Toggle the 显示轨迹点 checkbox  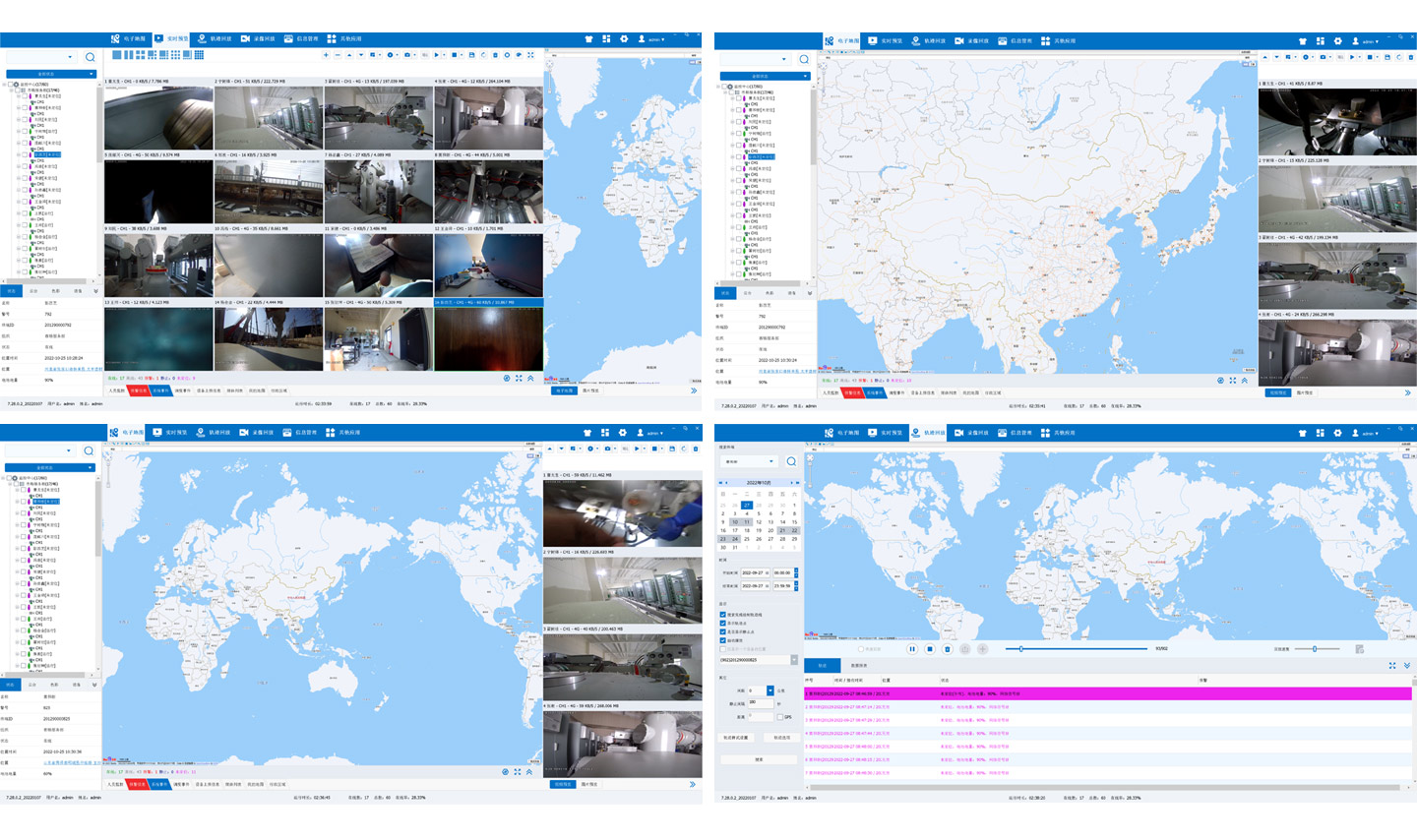(723, 623)
